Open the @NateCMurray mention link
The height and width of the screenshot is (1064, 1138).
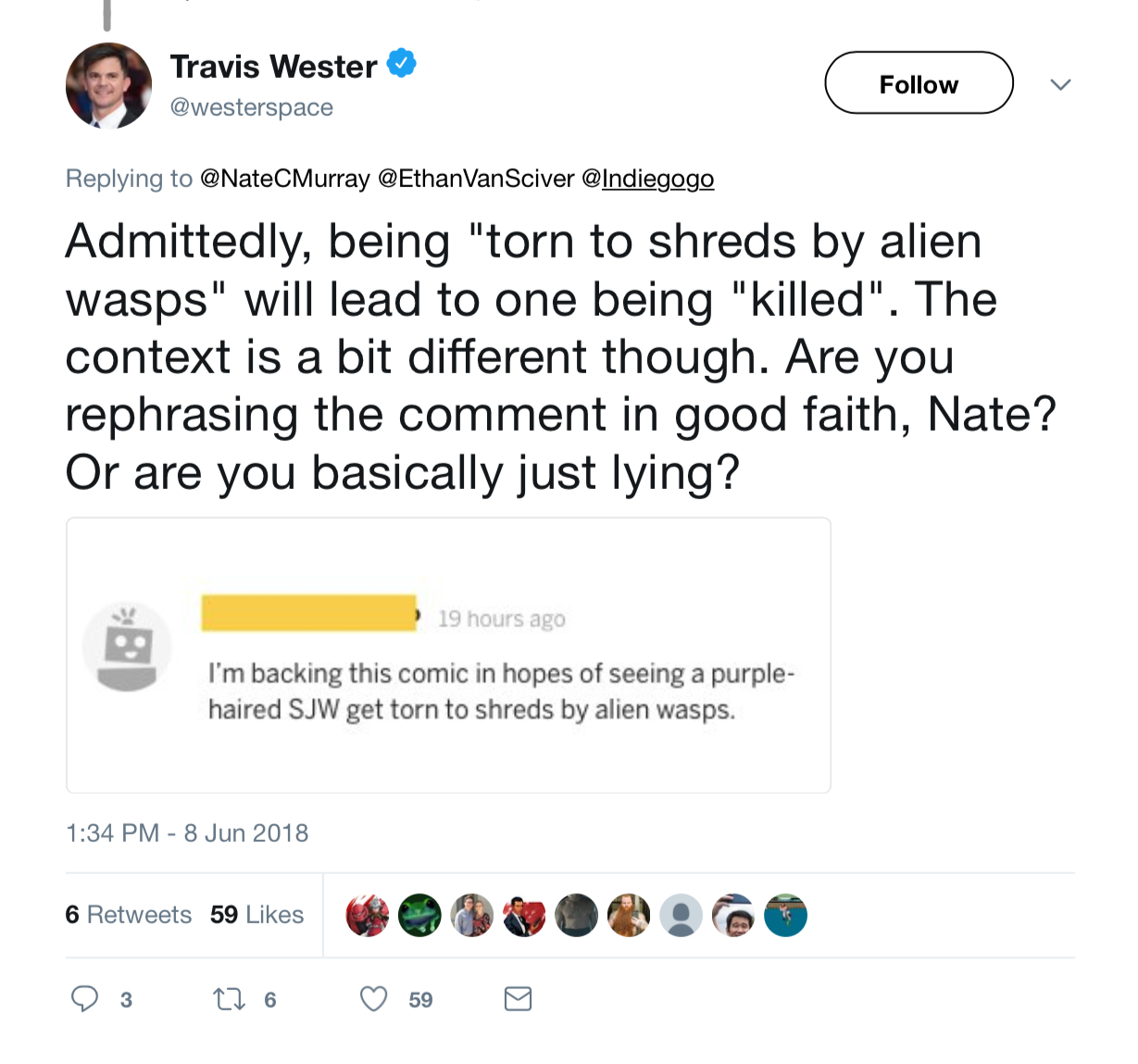(x=285, y=178)
